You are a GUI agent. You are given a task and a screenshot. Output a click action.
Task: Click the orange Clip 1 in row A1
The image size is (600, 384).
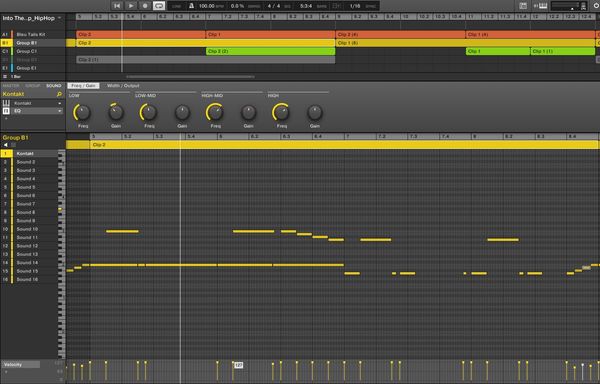271,34
